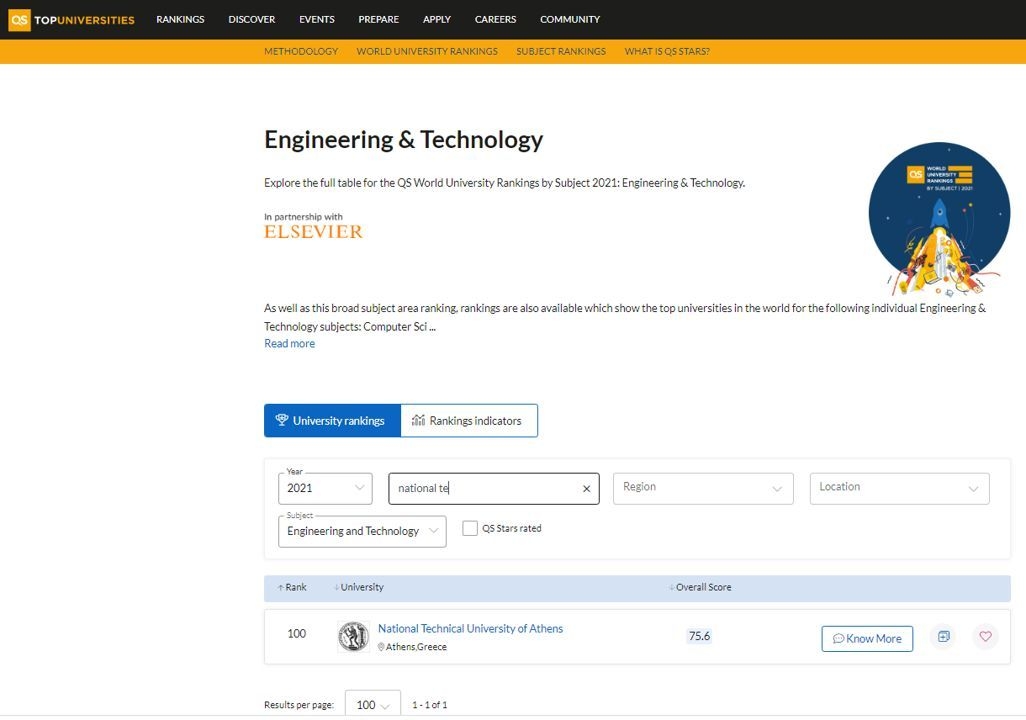Add the university to favorites with the heart icon
The height and width of the screenshot is (720, 1026).
(x=985, y=636)
